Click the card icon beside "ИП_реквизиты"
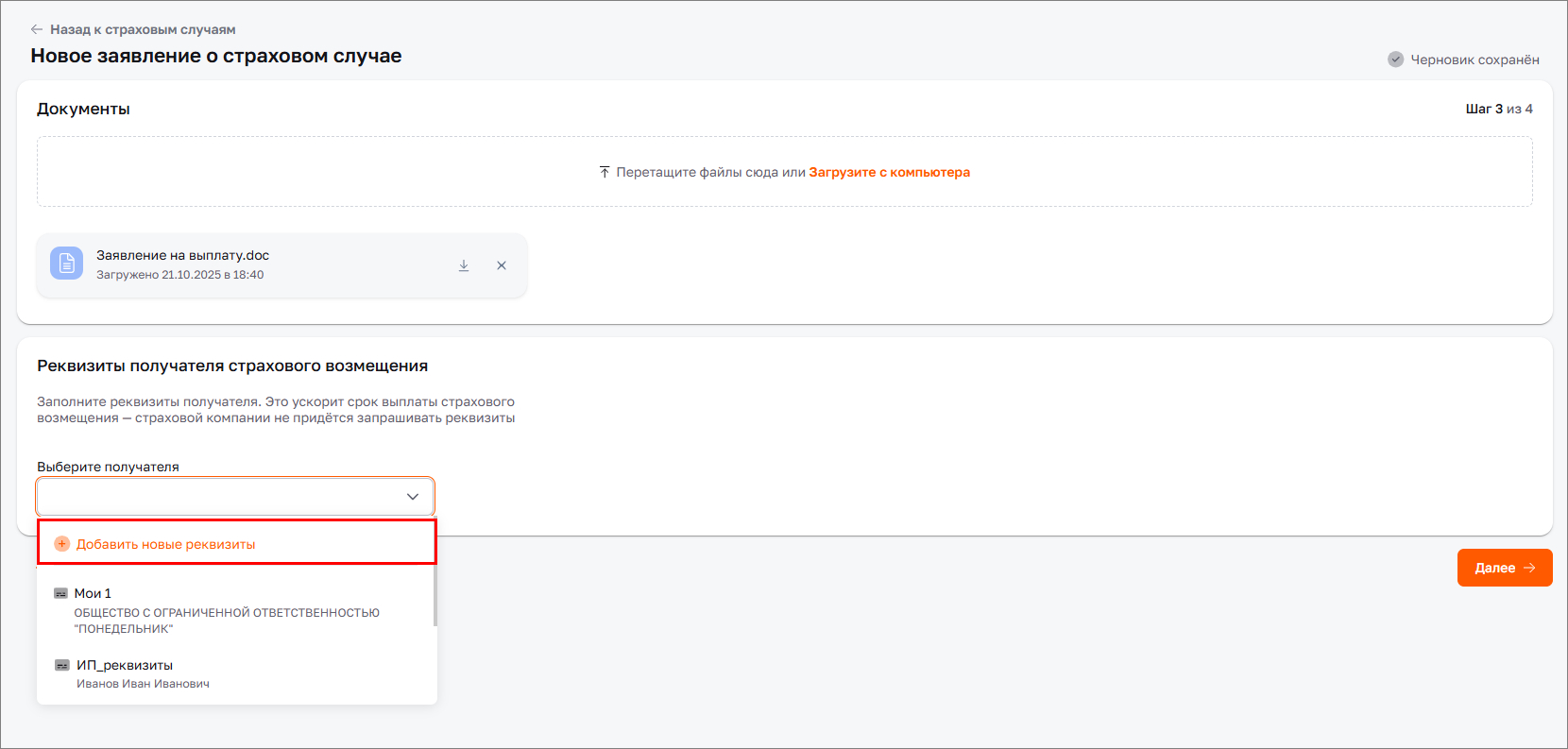Image resolution: width=1568 pixels, height=749 pixels. coord(62,665)
